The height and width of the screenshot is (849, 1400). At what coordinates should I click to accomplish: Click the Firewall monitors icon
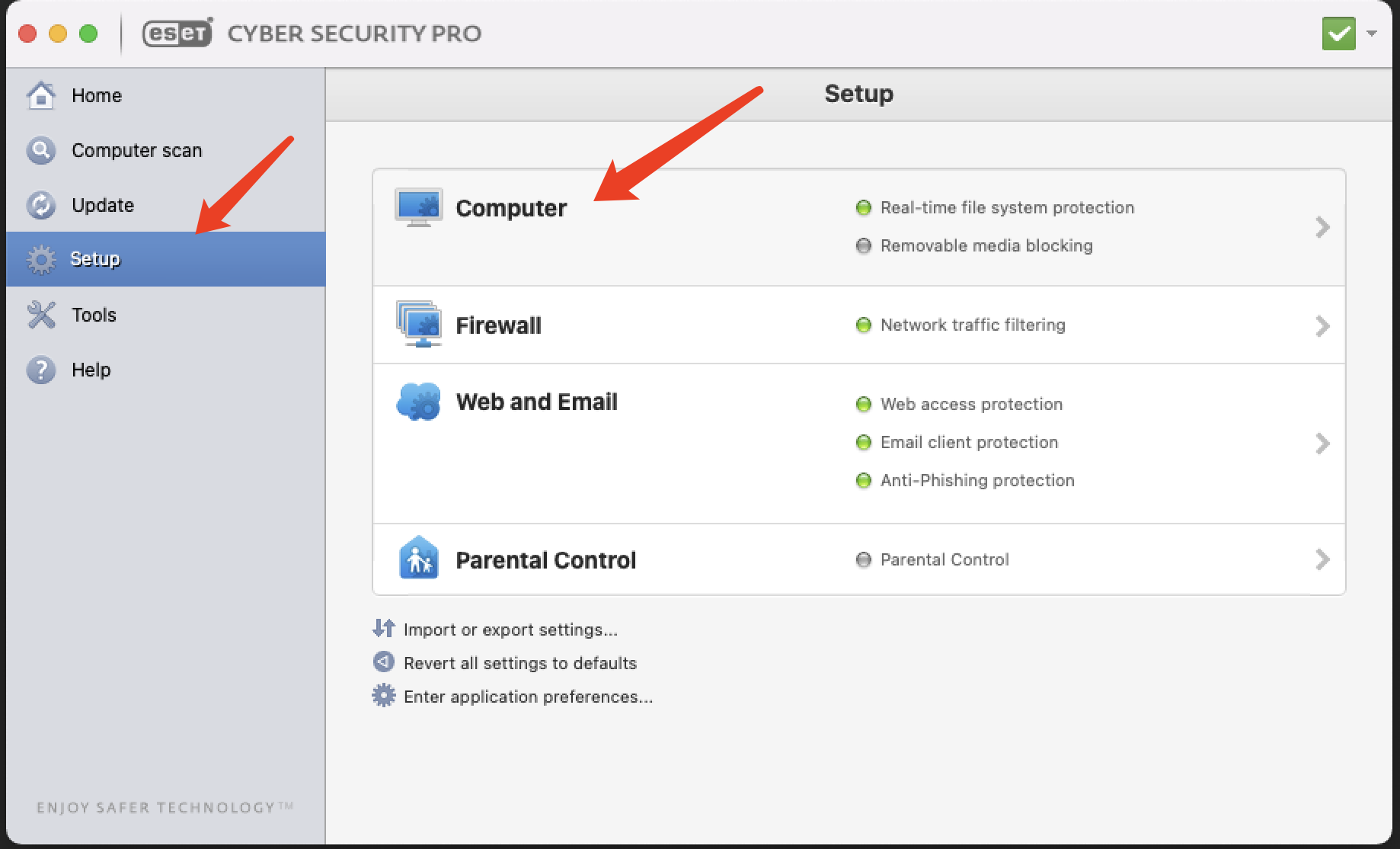click(418, 324)
